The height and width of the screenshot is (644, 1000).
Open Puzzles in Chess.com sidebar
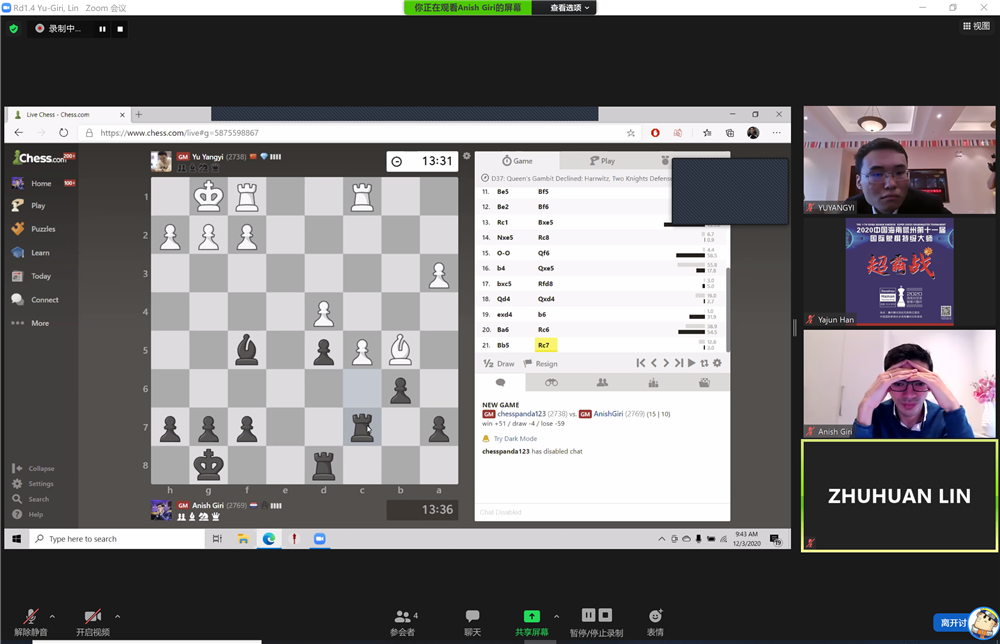tap(43, 229)
